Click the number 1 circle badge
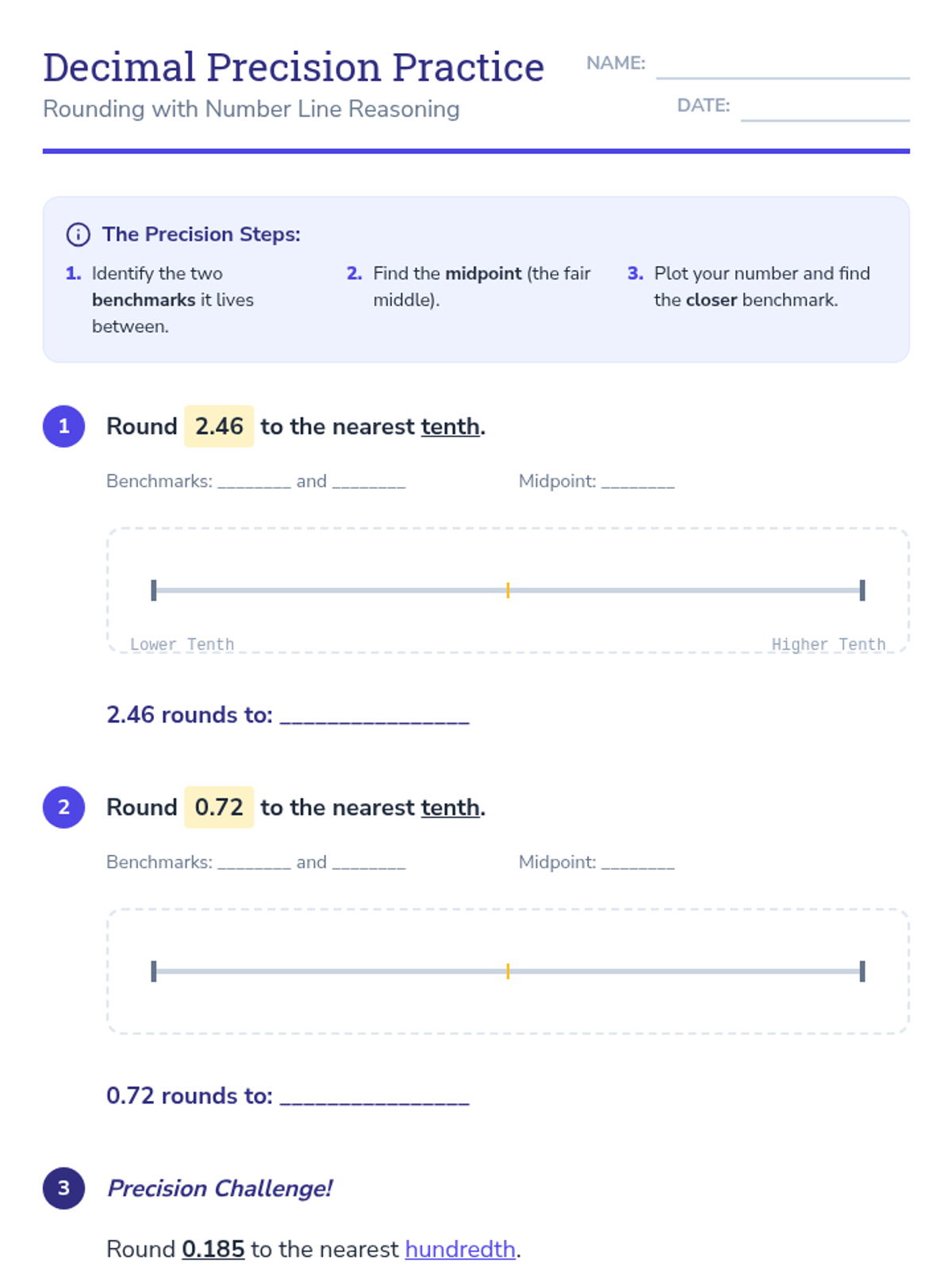This screenshot has height=1270, width=952. pos(64,426)
